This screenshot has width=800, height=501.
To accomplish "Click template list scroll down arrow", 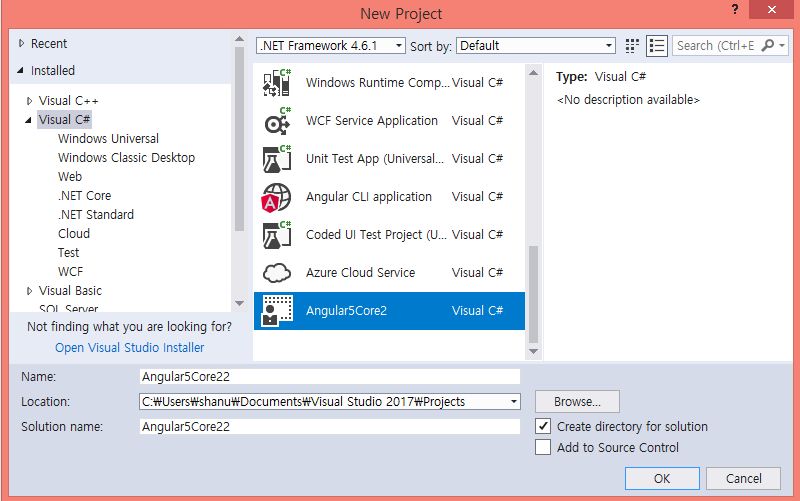I will pyautogui.click(x=533, y=352).
